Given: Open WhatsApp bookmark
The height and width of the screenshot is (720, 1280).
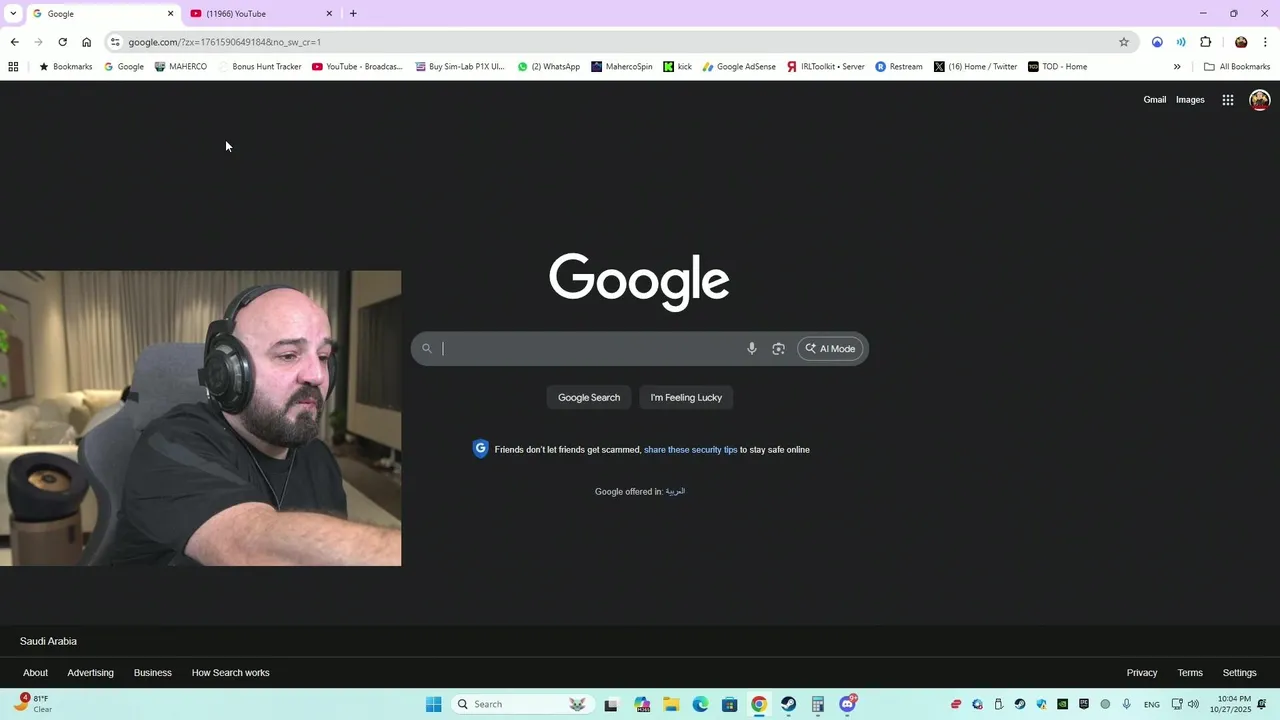Looking at the screenshot, I should (x=548, y=67).
